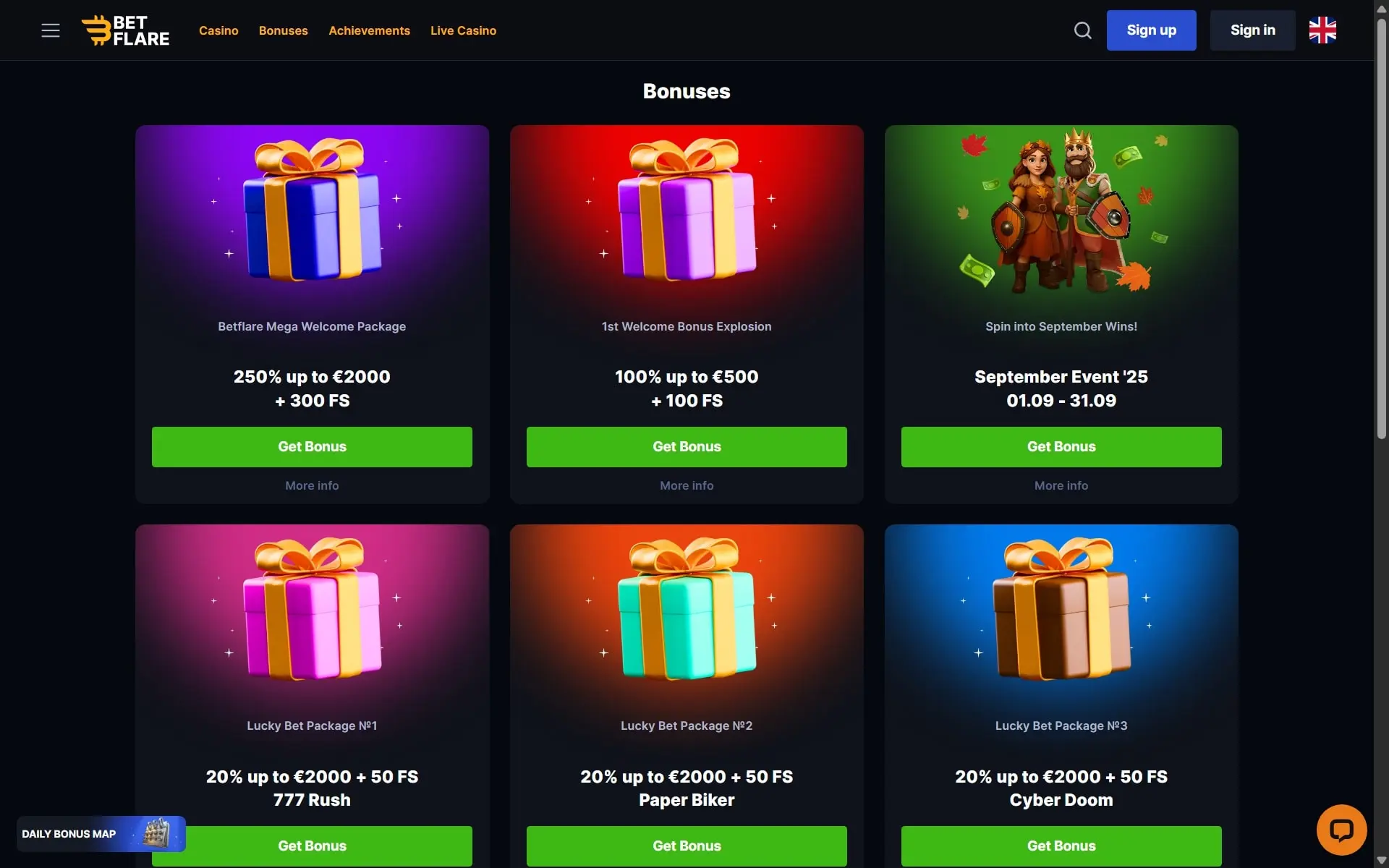Open the Achievements menu item
1389x868 pixels.
point(369,30)
